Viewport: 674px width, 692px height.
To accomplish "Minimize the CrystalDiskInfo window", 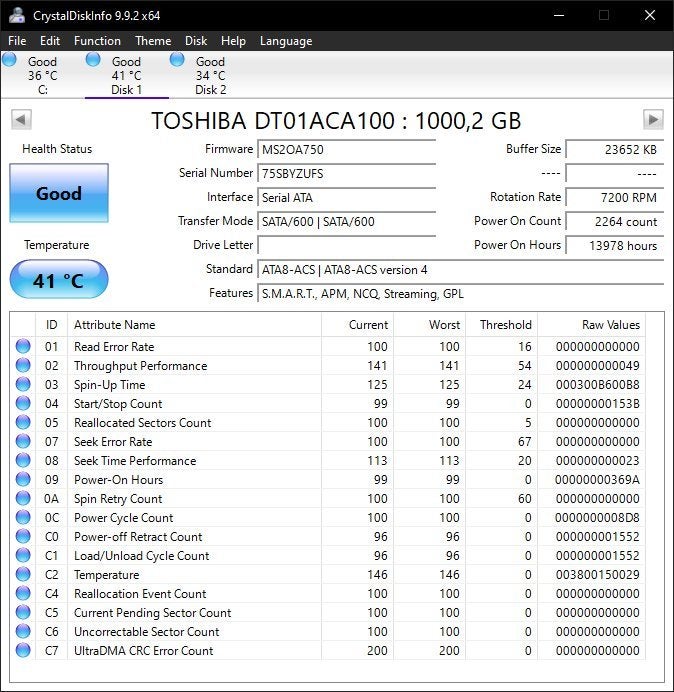I will tap(559, 15).
